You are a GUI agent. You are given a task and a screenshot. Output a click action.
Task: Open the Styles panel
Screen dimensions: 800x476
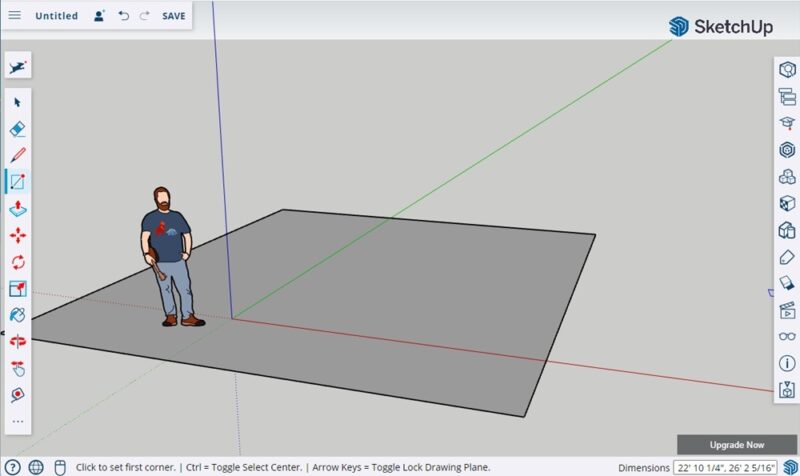pyautogui.click(x=787, y=230)
